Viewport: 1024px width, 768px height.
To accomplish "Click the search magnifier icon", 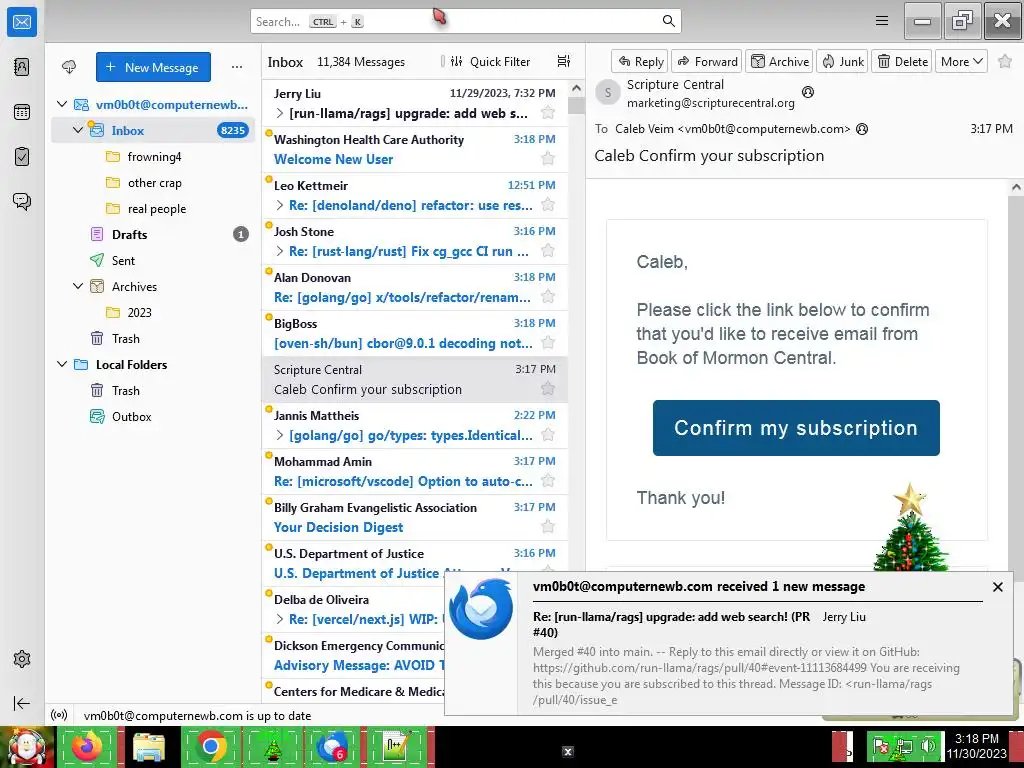I will point(668,21).
